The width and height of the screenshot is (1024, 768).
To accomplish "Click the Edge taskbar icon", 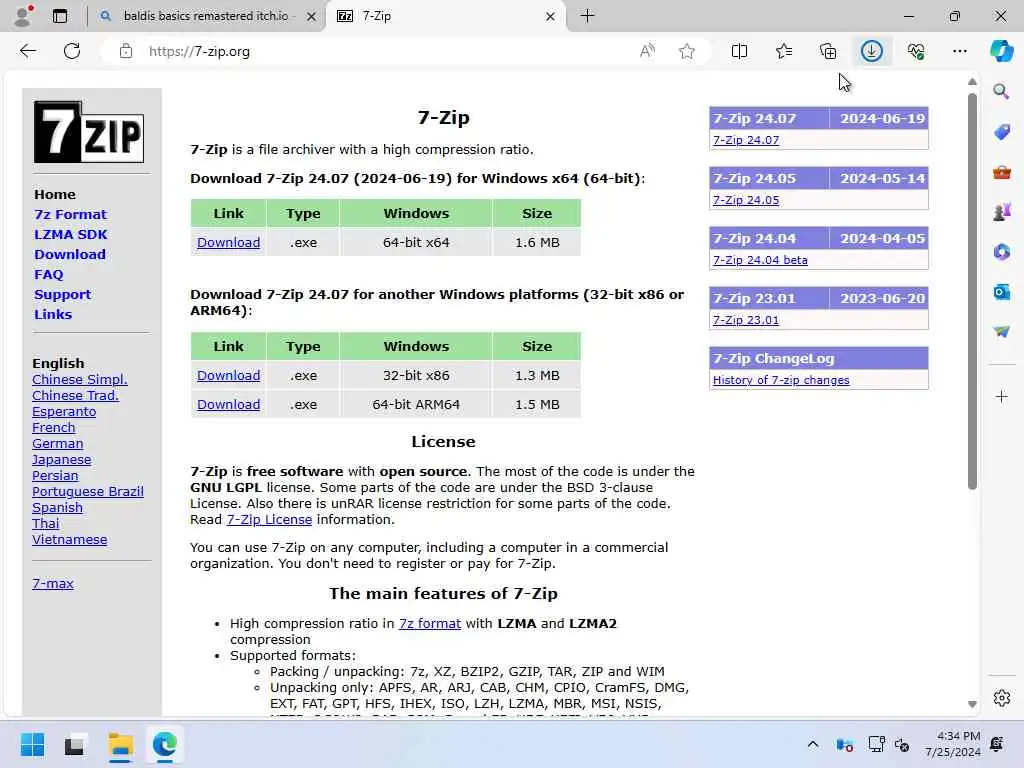I will coord(165,744).
